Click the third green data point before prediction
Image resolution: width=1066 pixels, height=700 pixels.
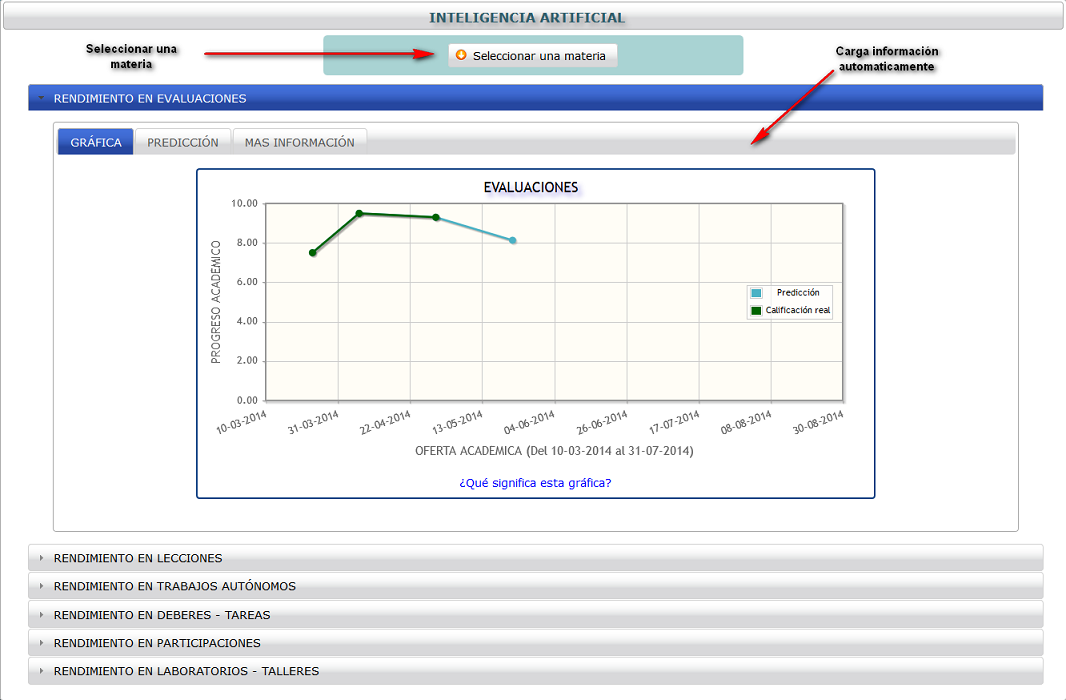coord(436,217)
